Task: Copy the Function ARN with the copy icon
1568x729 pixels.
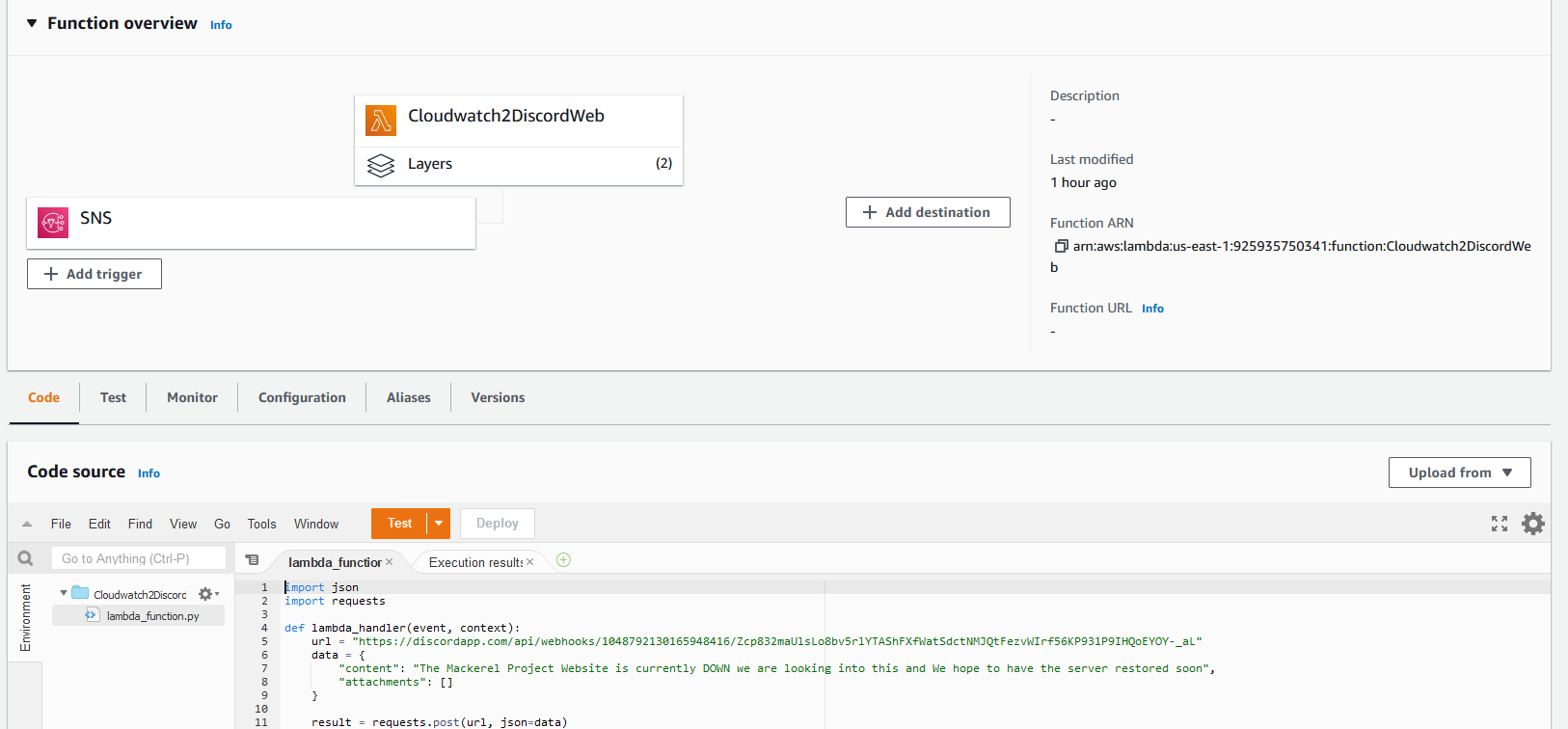Action: point(1061,246)
